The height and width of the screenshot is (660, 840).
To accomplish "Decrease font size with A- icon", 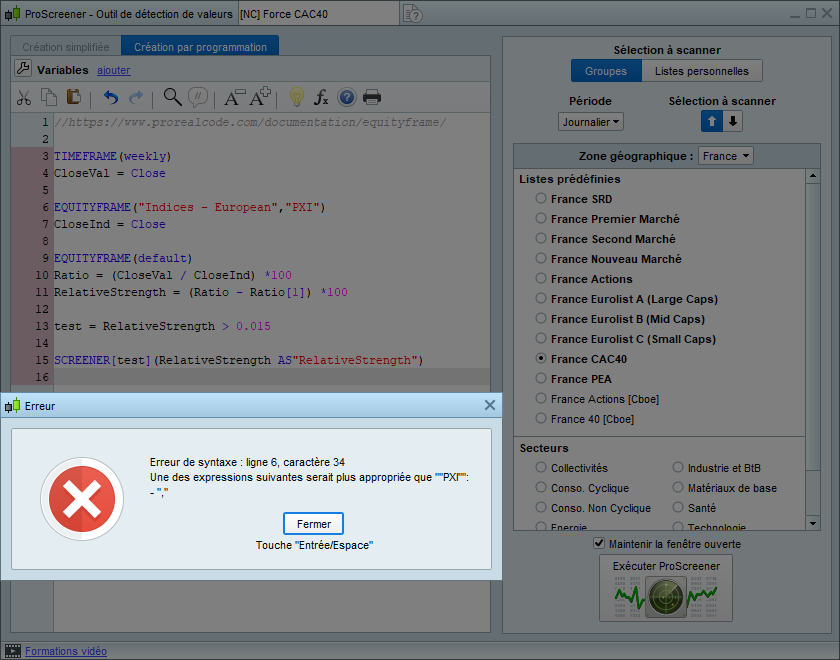I will [x=234, y=97].
